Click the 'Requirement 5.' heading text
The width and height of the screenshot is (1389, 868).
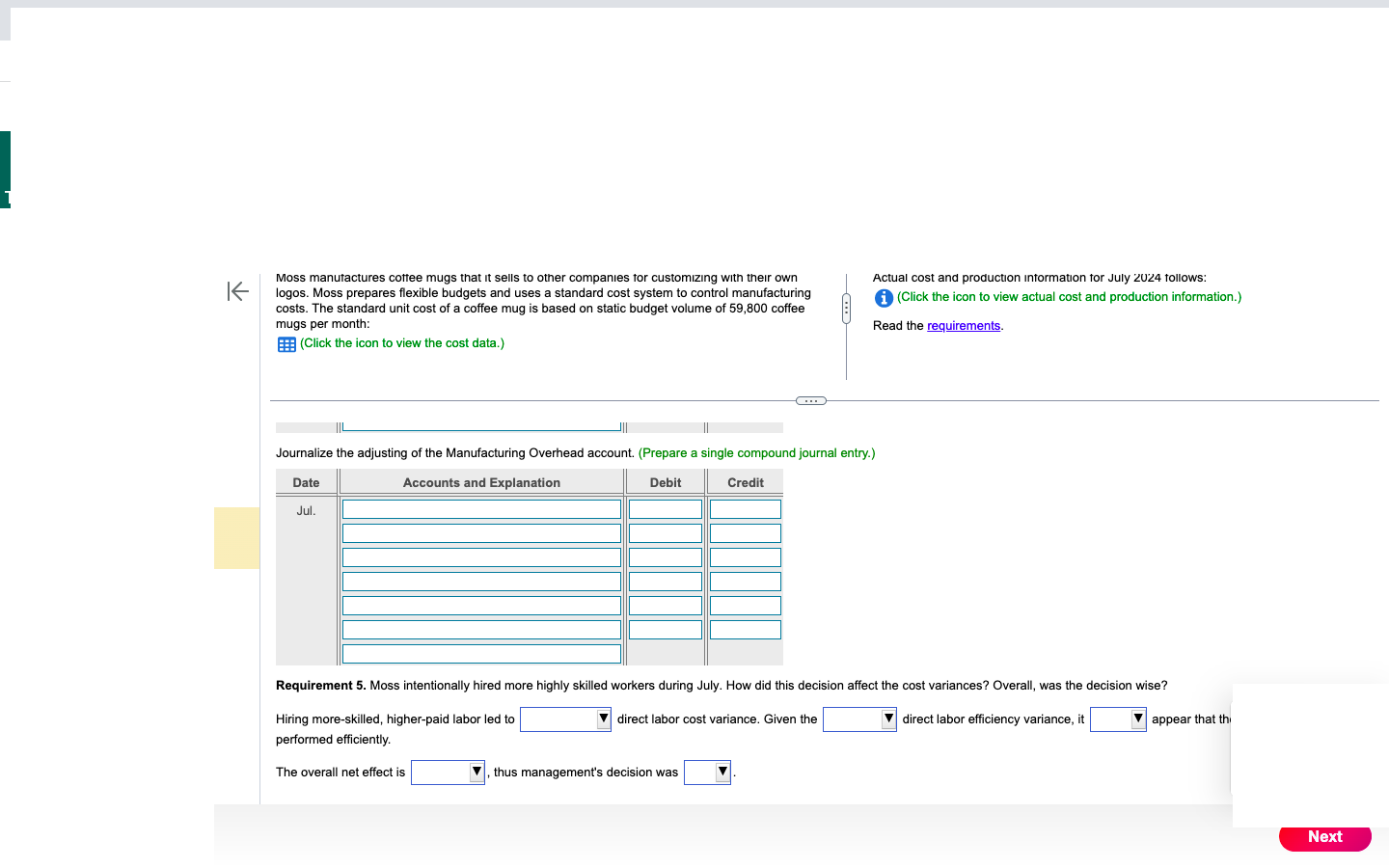[320, 686]
